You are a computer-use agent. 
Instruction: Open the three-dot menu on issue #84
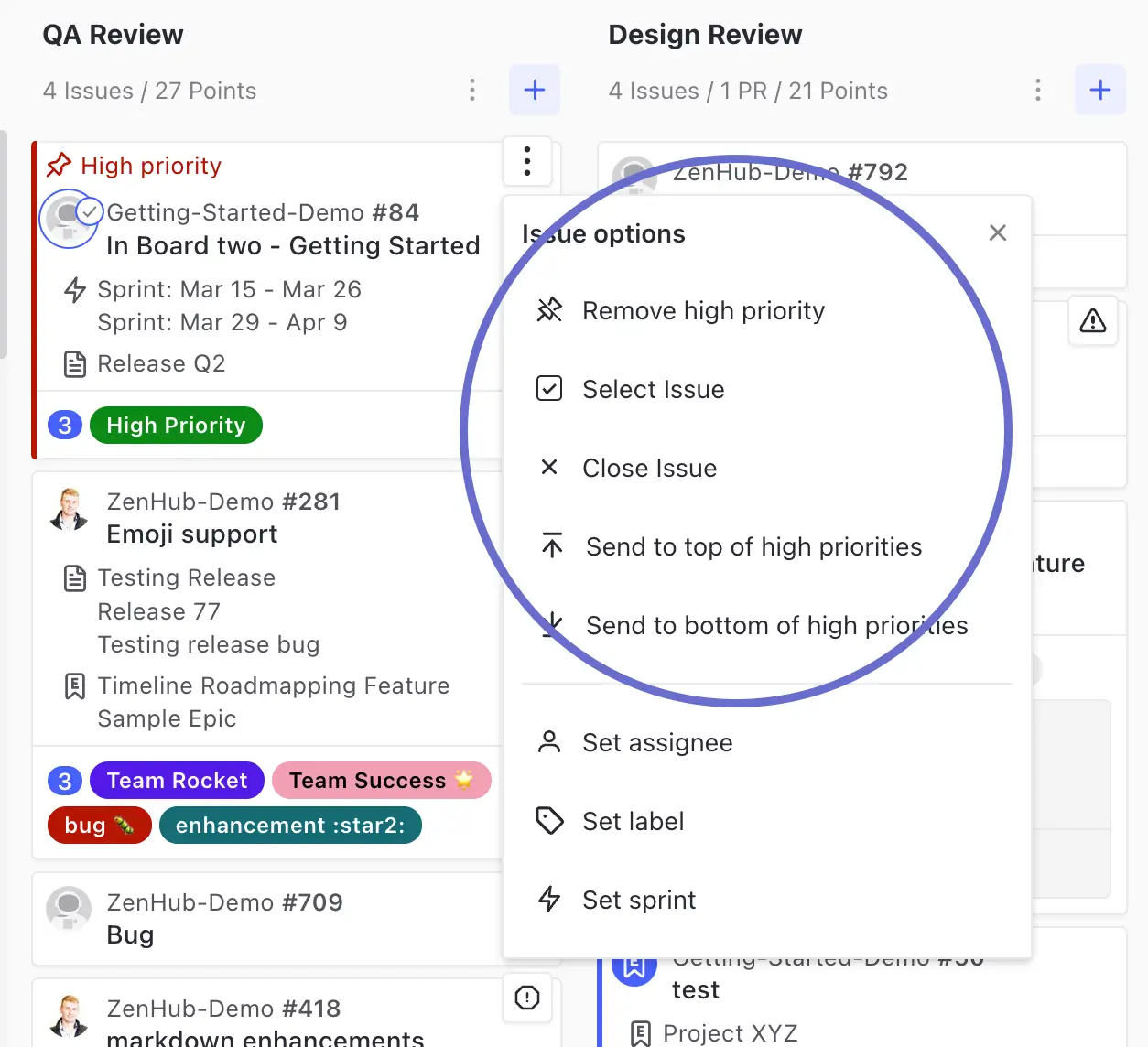point(527,162)
